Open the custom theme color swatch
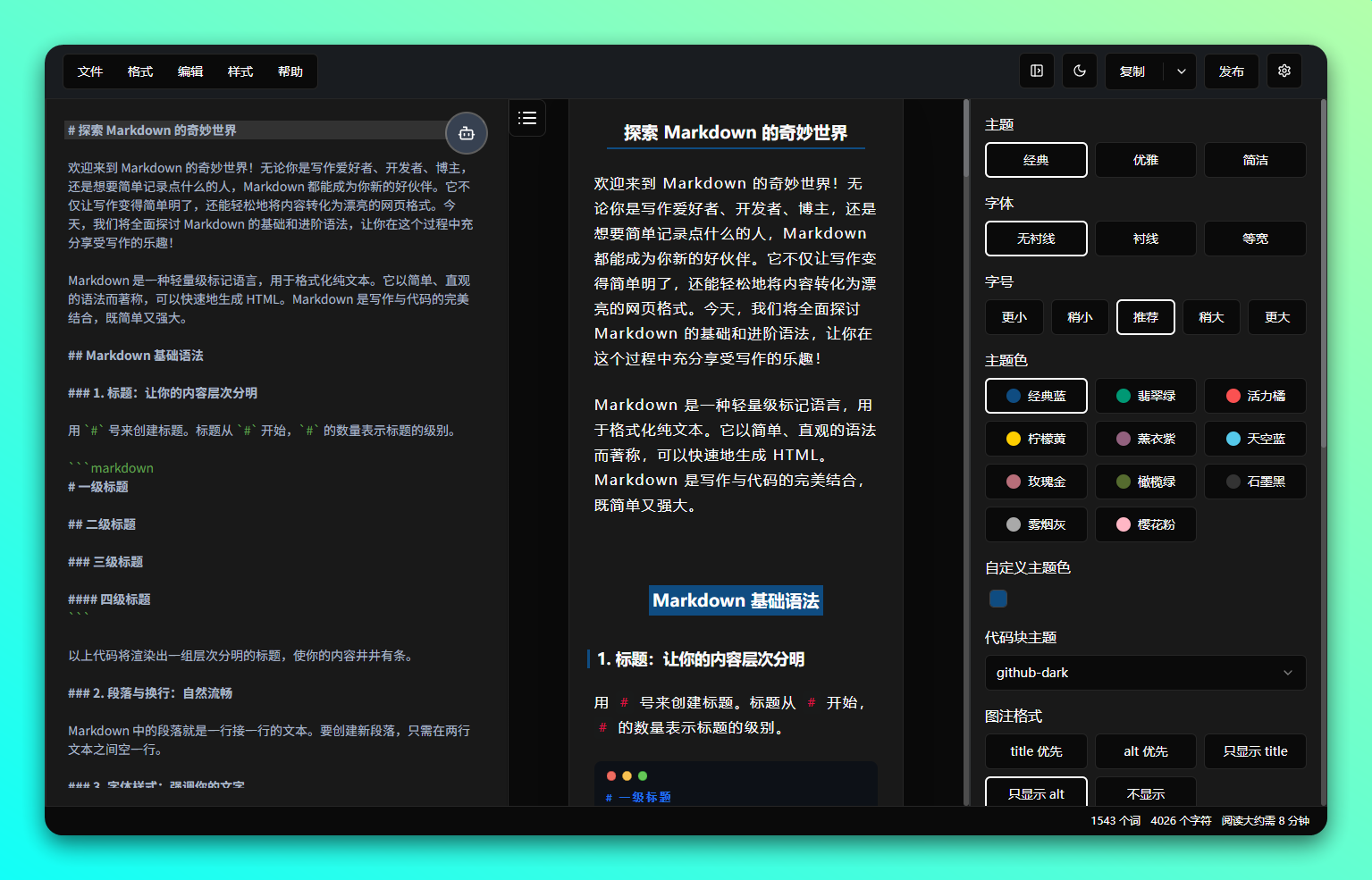The width and height of the screenshot is (1372, 880). pos(998,599)
